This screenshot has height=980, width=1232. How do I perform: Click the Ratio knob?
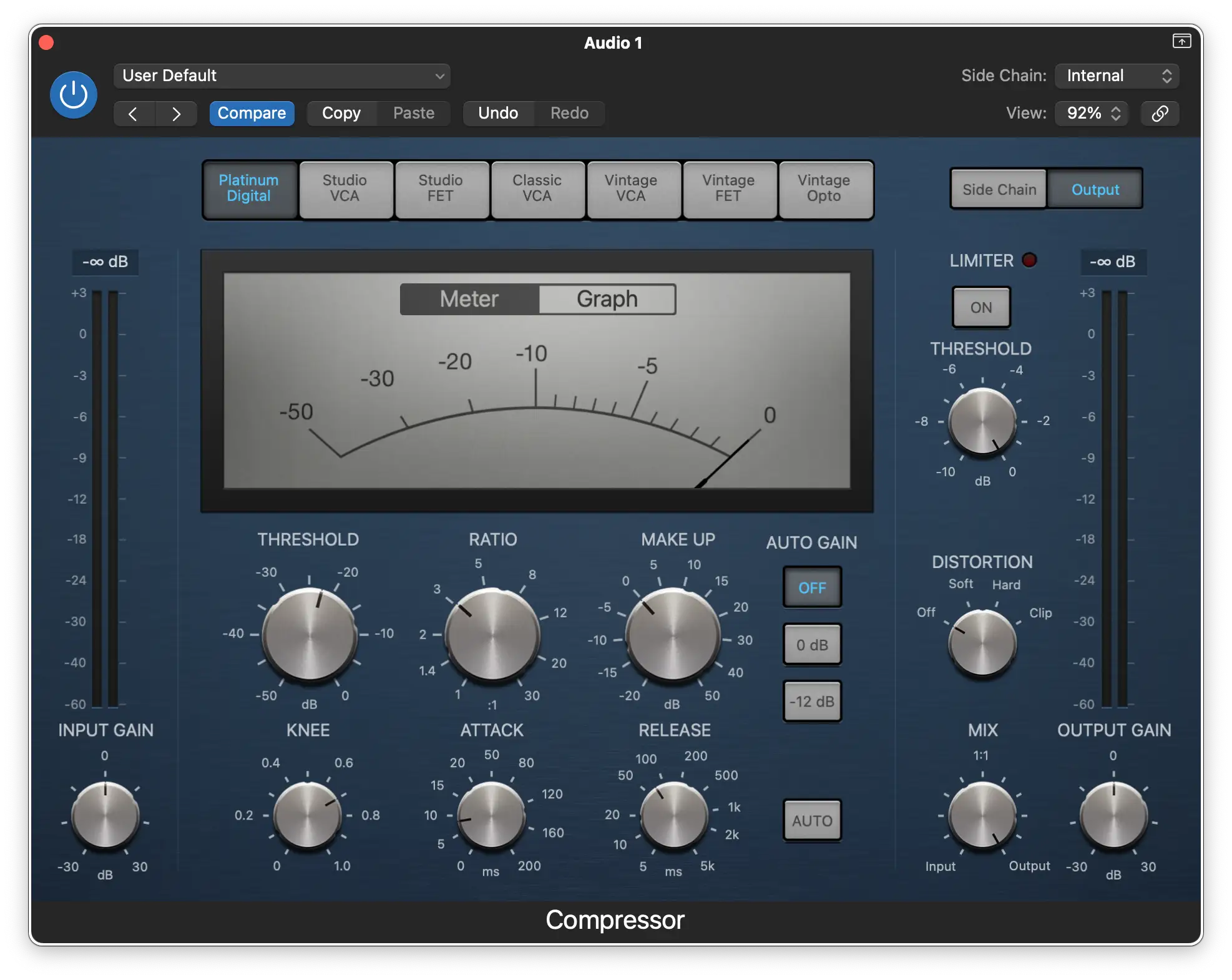(492, 634)
